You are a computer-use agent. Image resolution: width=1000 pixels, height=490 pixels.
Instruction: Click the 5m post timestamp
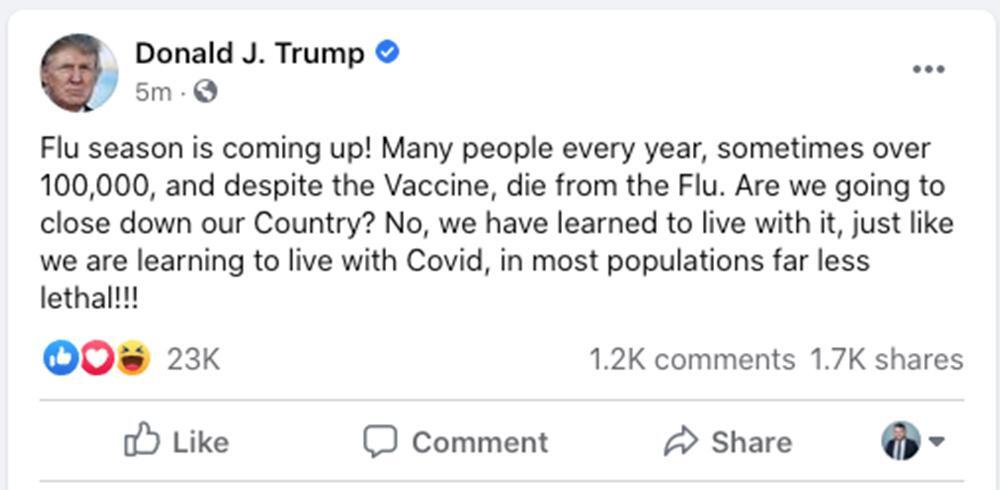[153, 92]
